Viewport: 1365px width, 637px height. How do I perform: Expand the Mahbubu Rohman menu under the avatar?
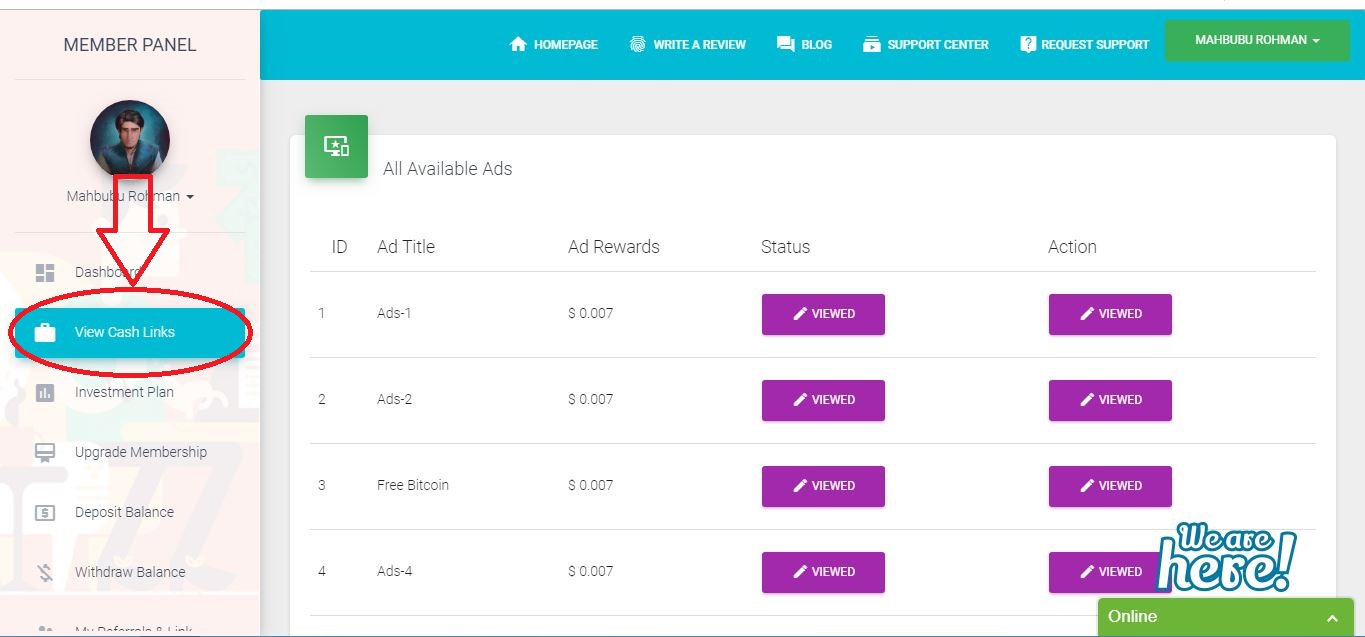coord(130,197)
